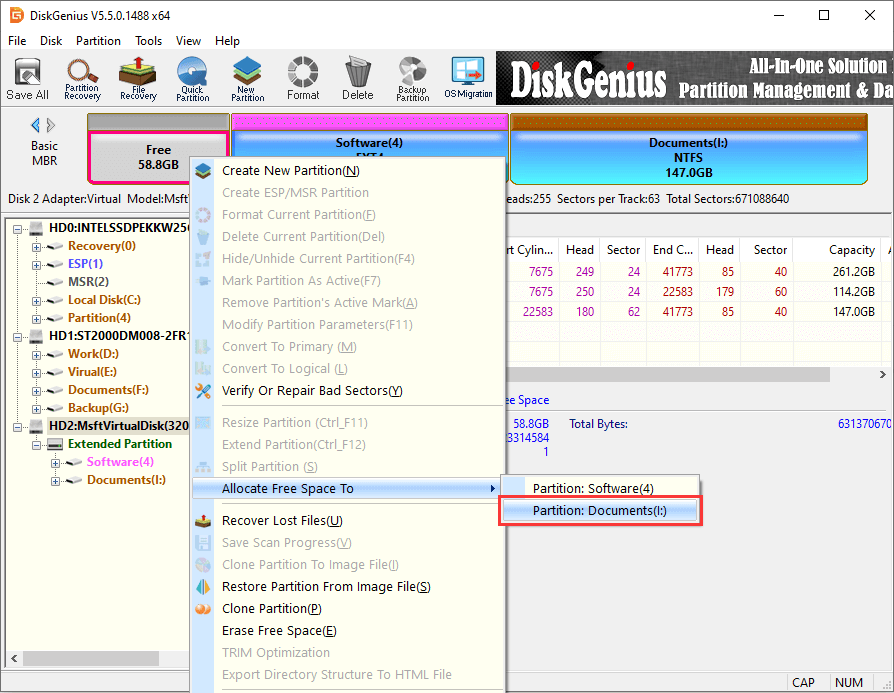Click the Delete trash can icon
The height and width of the screenshot is (693, 894).
tap(357, 79)
